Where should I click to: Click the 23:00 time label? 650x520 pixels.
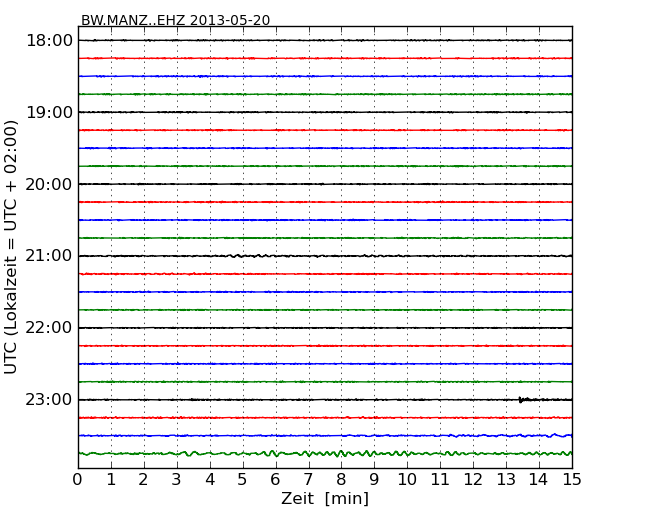point(49,400)
